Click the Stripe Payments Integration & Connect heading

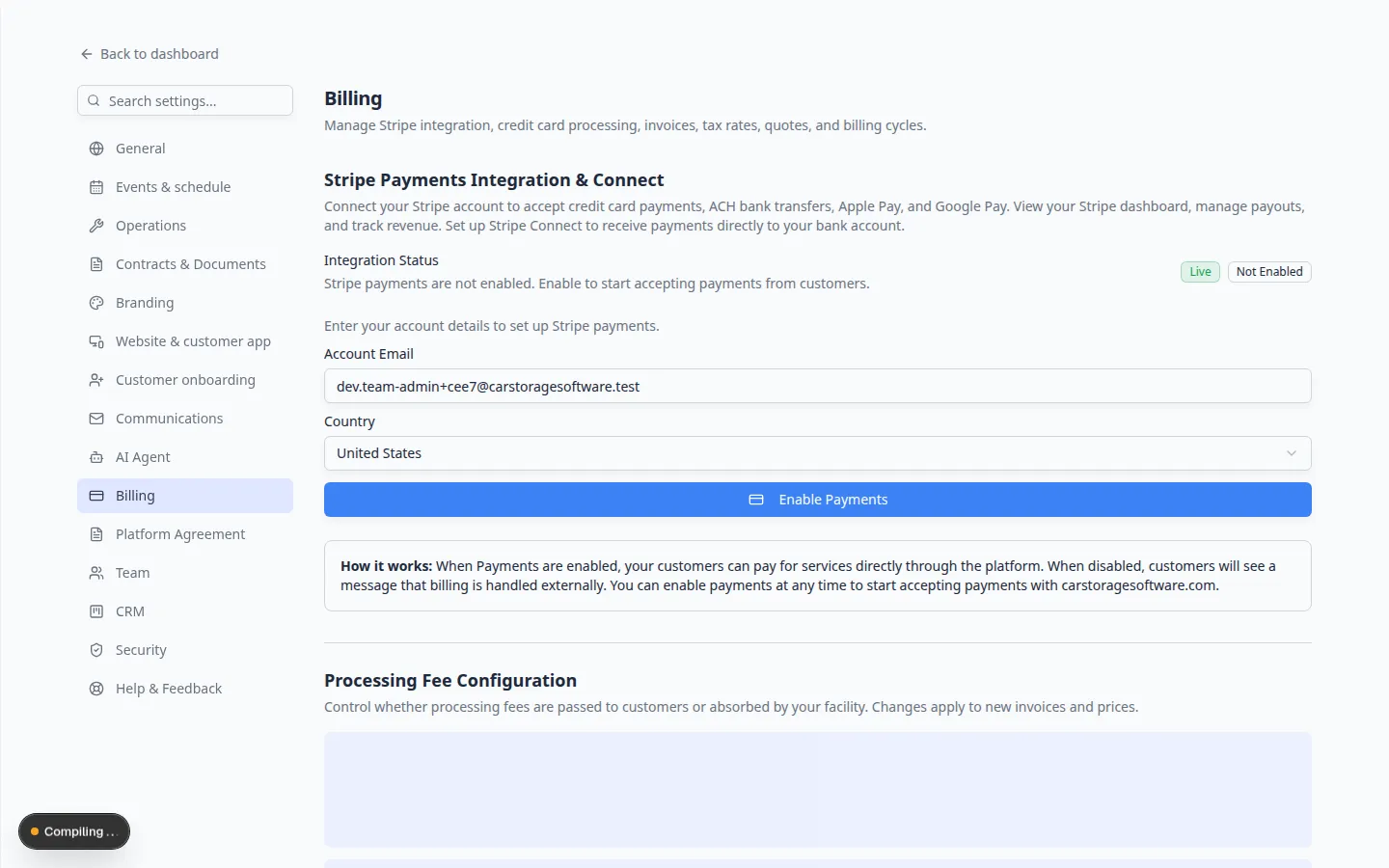pos(494,179)
